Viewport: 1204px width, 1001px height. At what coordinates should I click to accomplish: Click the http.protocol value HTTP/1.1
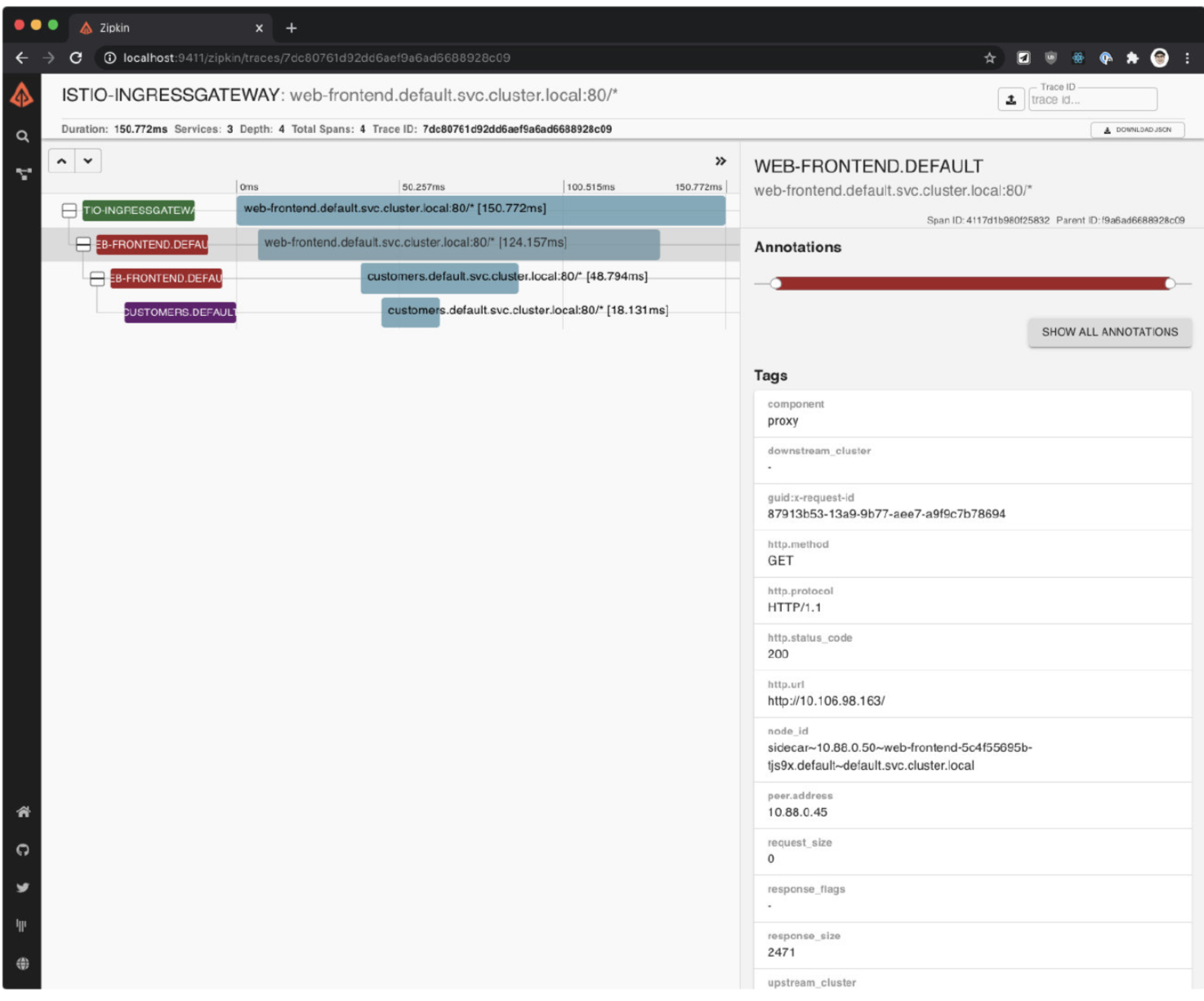[x=794, y=607]
